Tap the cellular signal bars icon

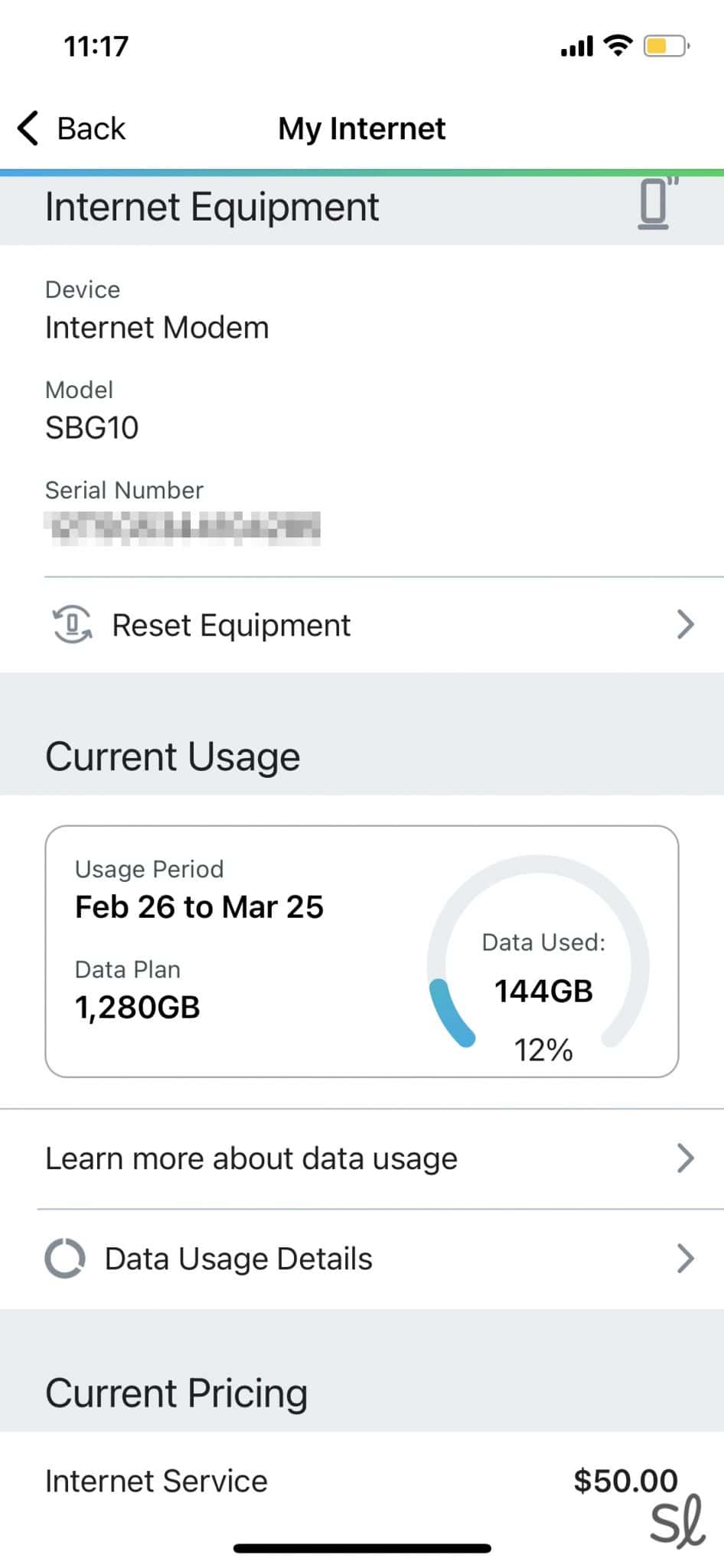[576, 46]
